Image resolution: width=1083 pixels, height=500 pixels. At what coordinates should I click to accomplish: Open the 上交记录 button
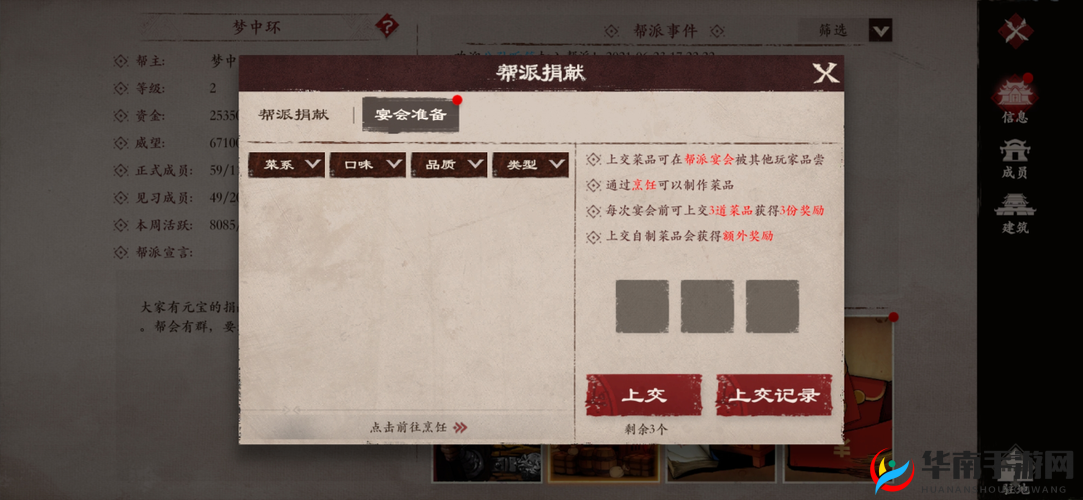(x=774, y=395)
